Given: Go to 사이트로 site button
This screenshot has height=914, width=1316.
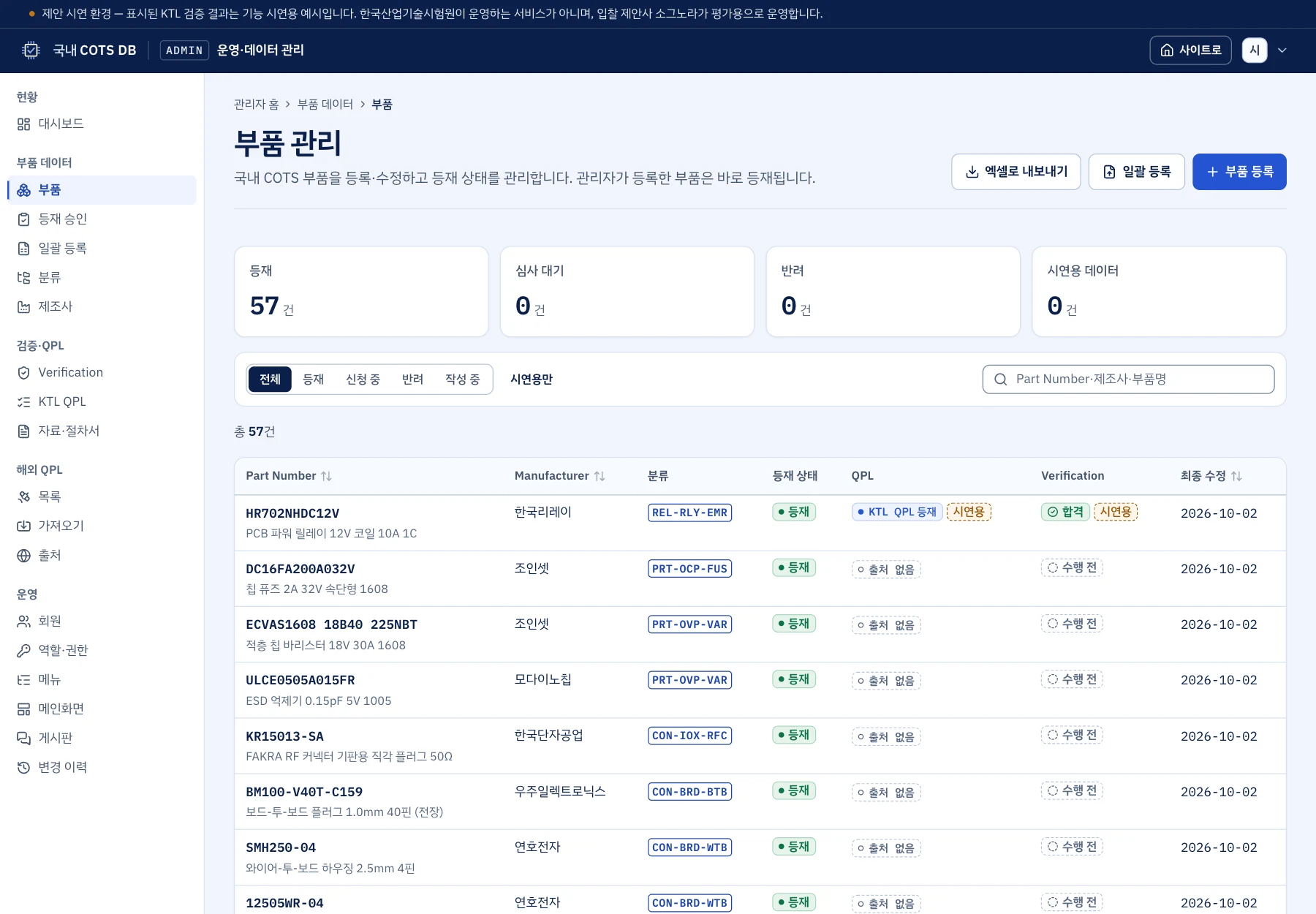Looking at the screenshot, I should [x=1190, y=50].
